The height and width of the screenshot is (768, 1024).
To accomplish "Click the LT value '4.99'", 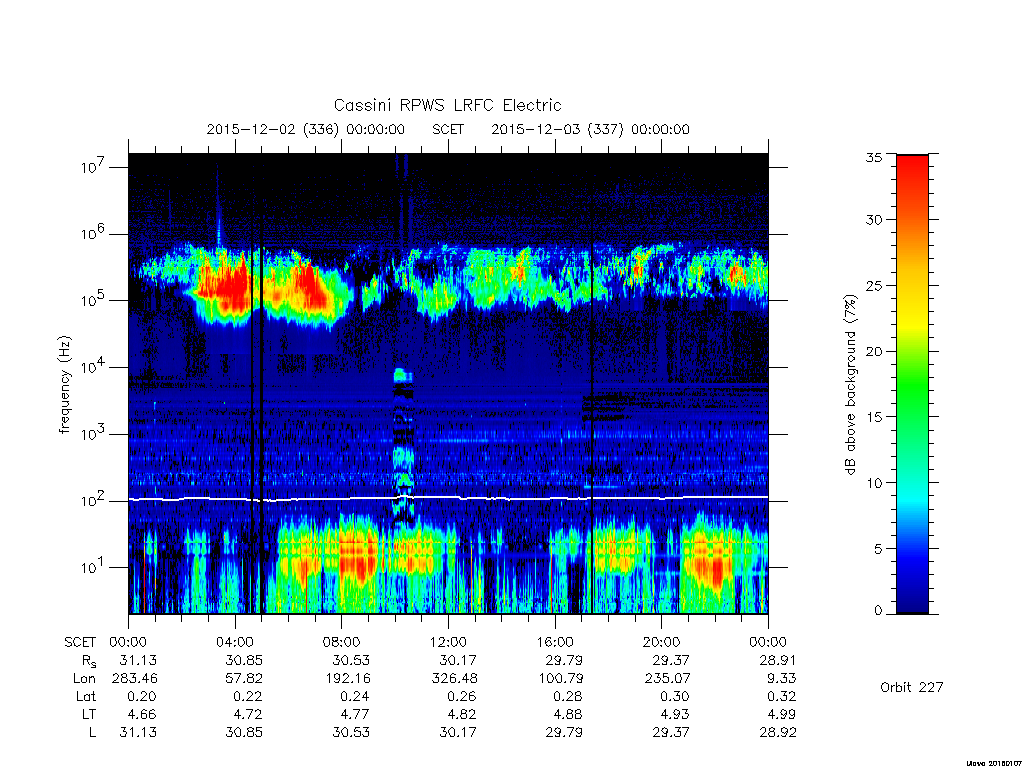I will (x=782, y=714).
